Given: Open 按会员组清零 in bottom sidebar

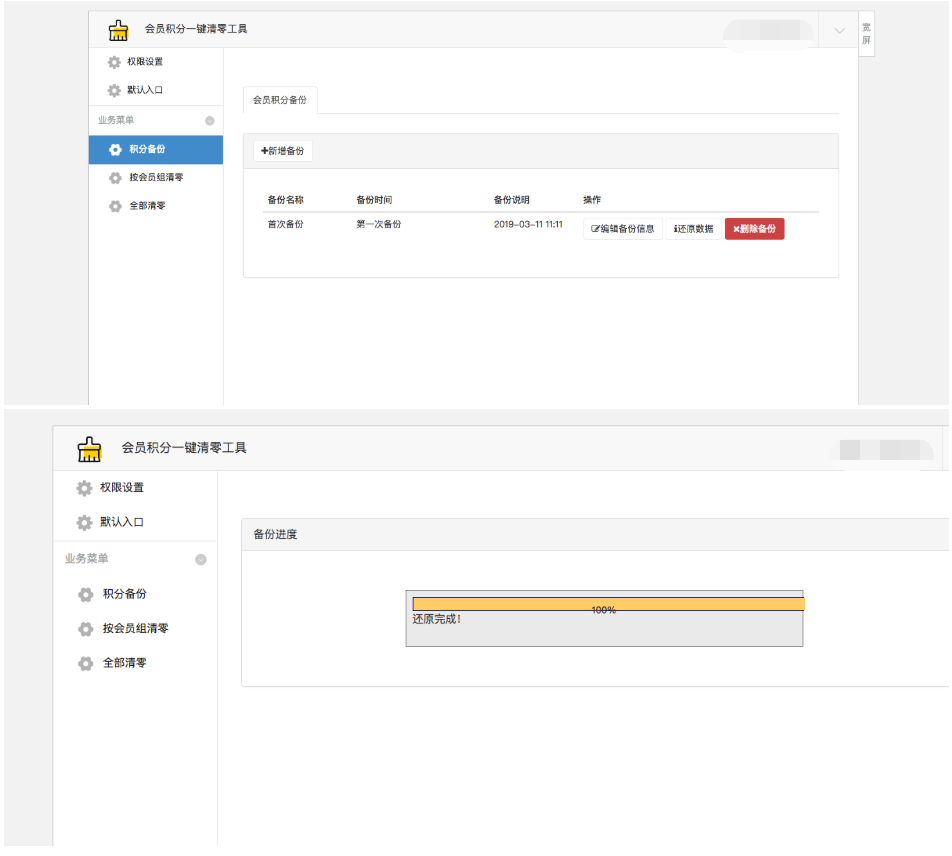Looking at the screenshot, I should [135, 628].
